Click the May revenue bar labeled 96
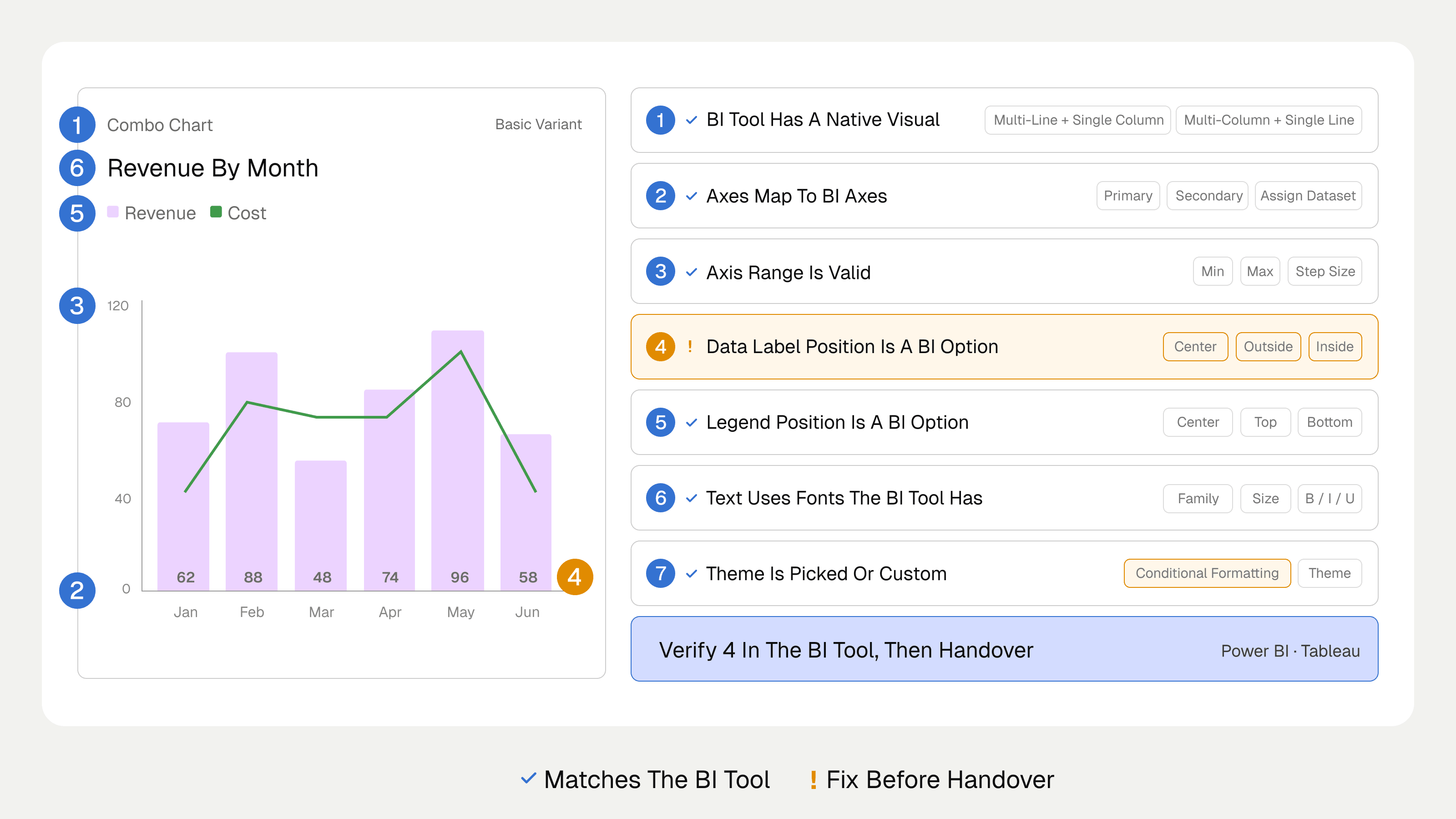1456x819 pixels. tap(458, 460)
